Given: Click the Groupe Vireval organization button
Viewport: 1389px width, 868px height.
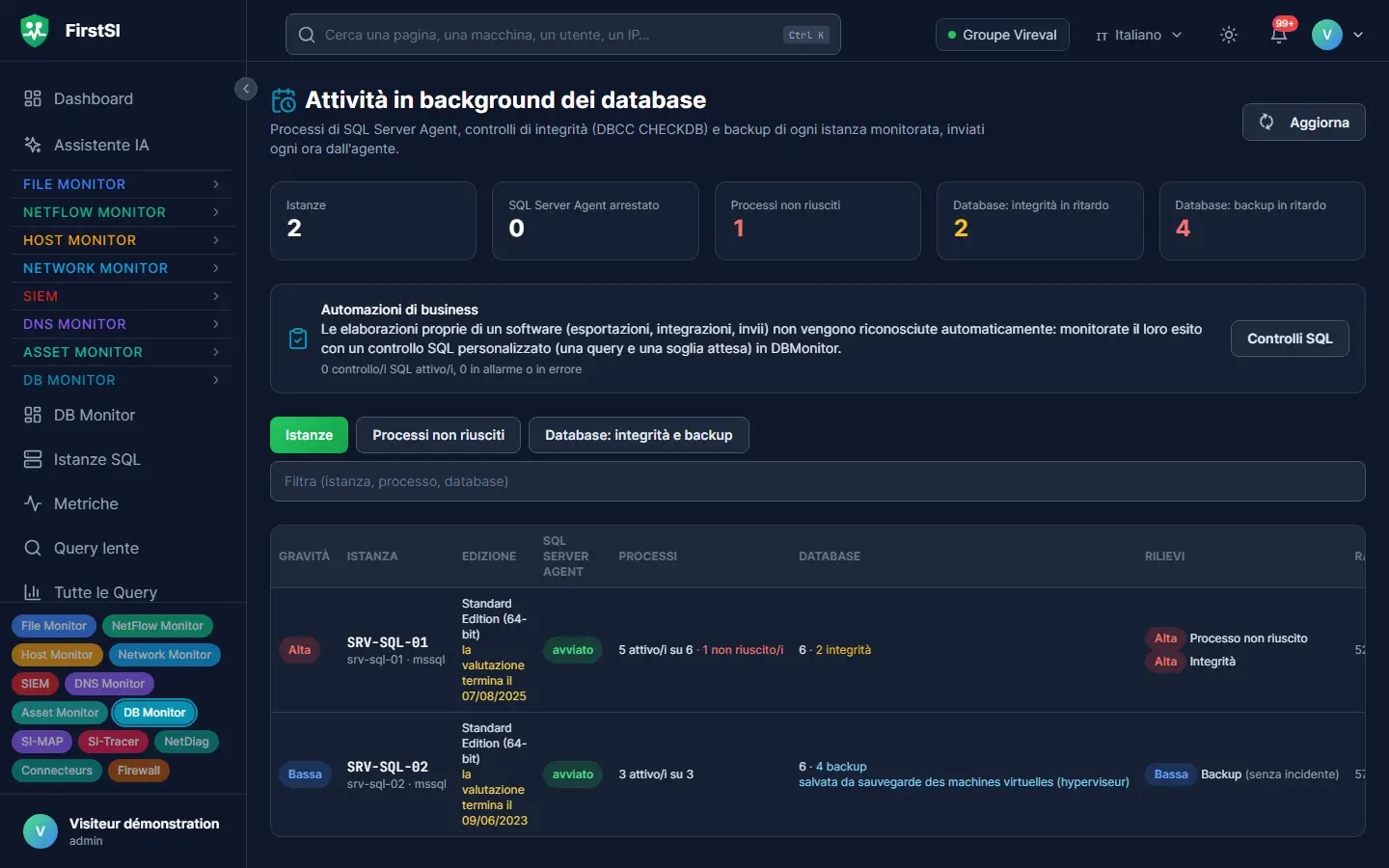Looking at the screenshot, I should click(1002, 35).
